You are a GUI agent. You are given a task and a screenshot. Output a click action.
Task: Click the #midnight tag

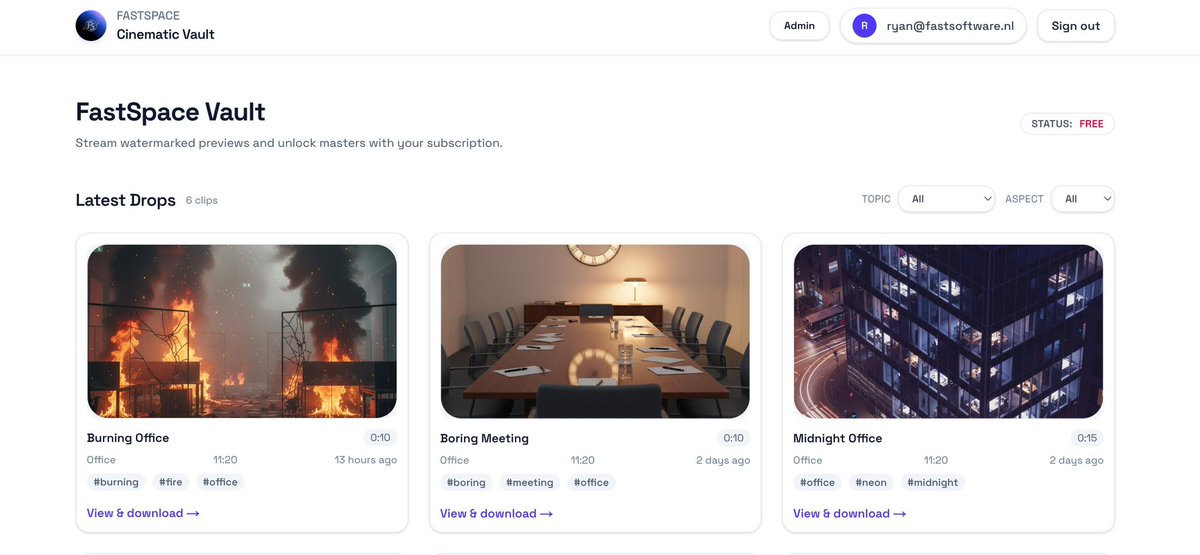pos(932,482)
